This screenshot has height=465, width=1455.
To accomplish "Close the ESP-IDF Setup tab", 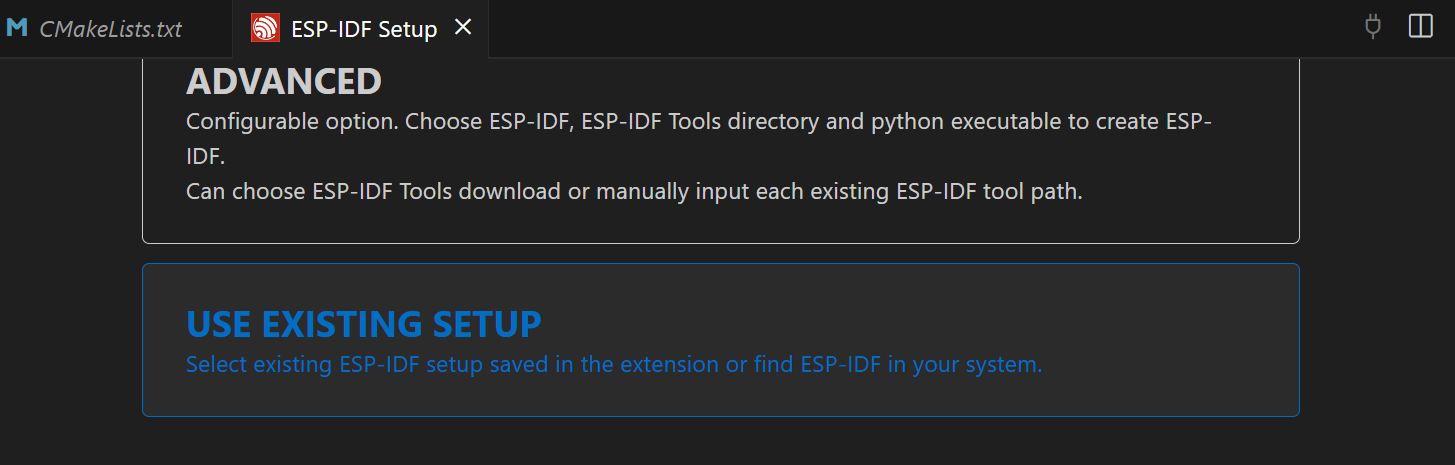I will (x=463, y=28).
